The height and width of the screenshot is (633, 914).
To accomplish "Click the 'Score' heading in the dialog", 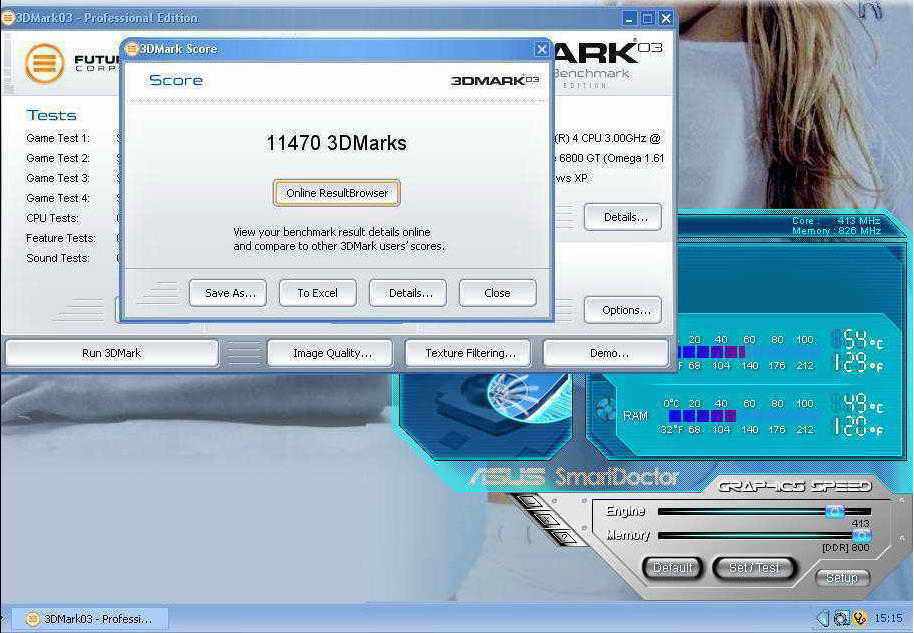I will [176, 80].
